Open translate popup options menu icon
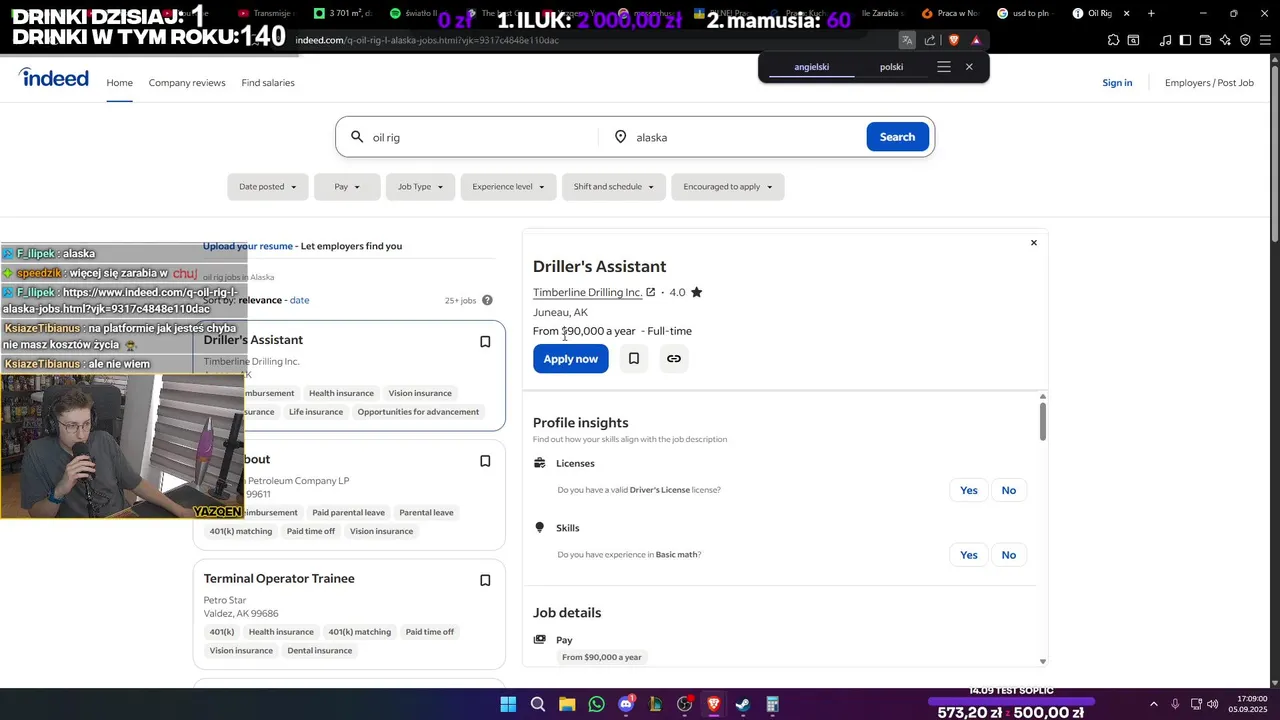This screenshot has width=1280, height=720. coord(944,67)
